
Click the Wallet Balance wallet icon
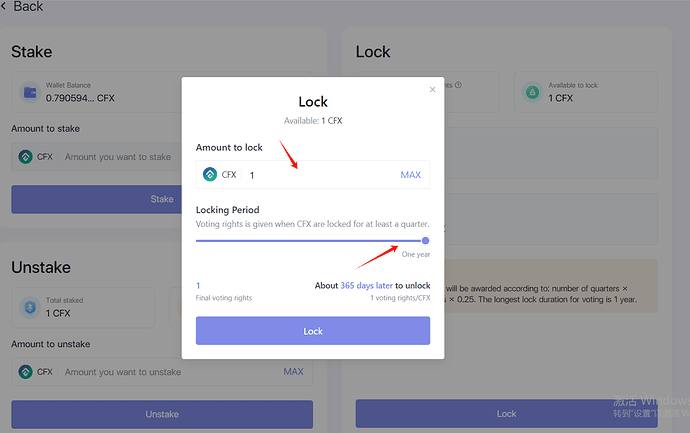tap(30, 93)
